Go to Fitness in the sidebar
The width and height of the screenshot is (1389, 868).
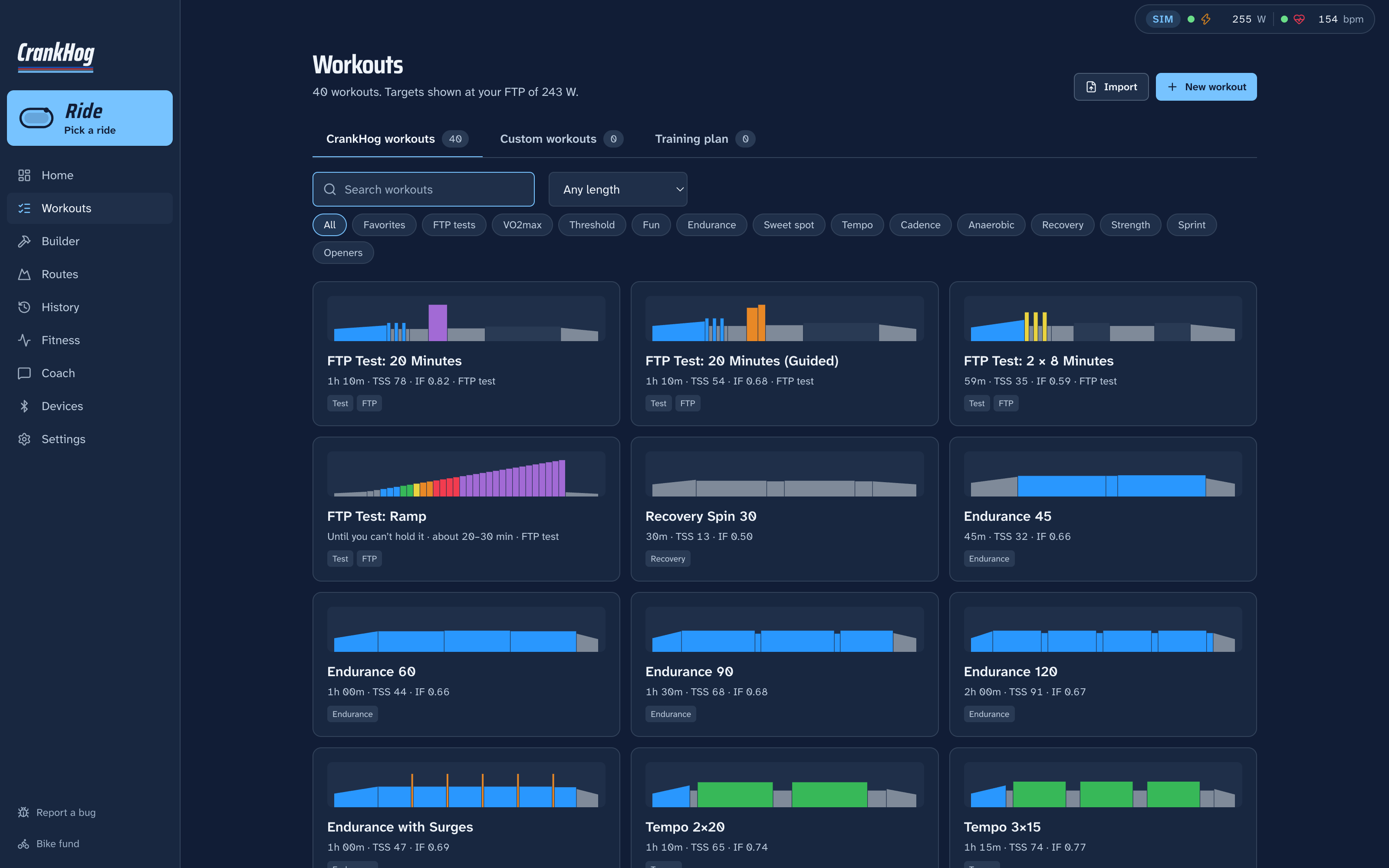(x=89, y=340)
